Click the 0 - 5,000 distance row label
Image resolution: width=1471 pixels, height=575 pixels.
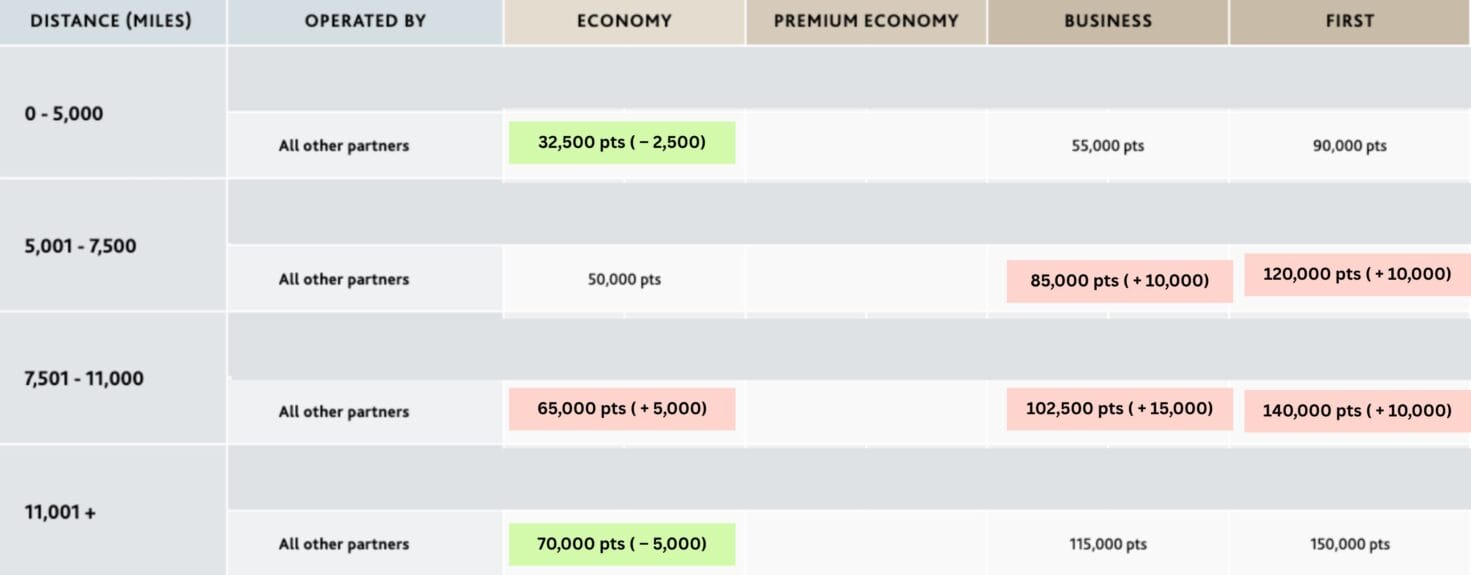[64, 114]
